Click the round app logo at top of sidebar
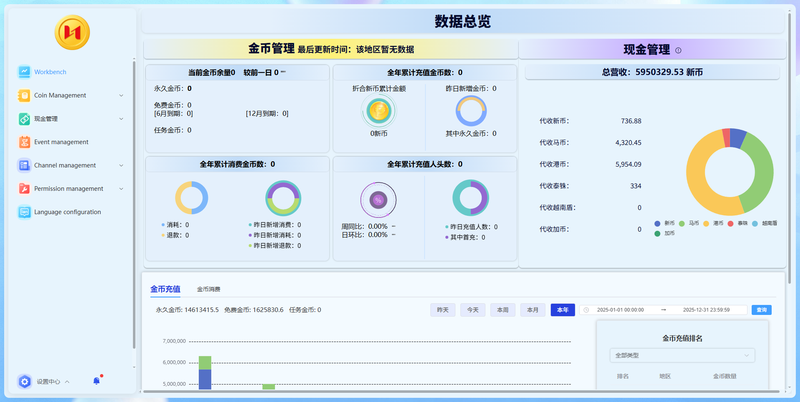800x402 pixels. tap(70, 33)
